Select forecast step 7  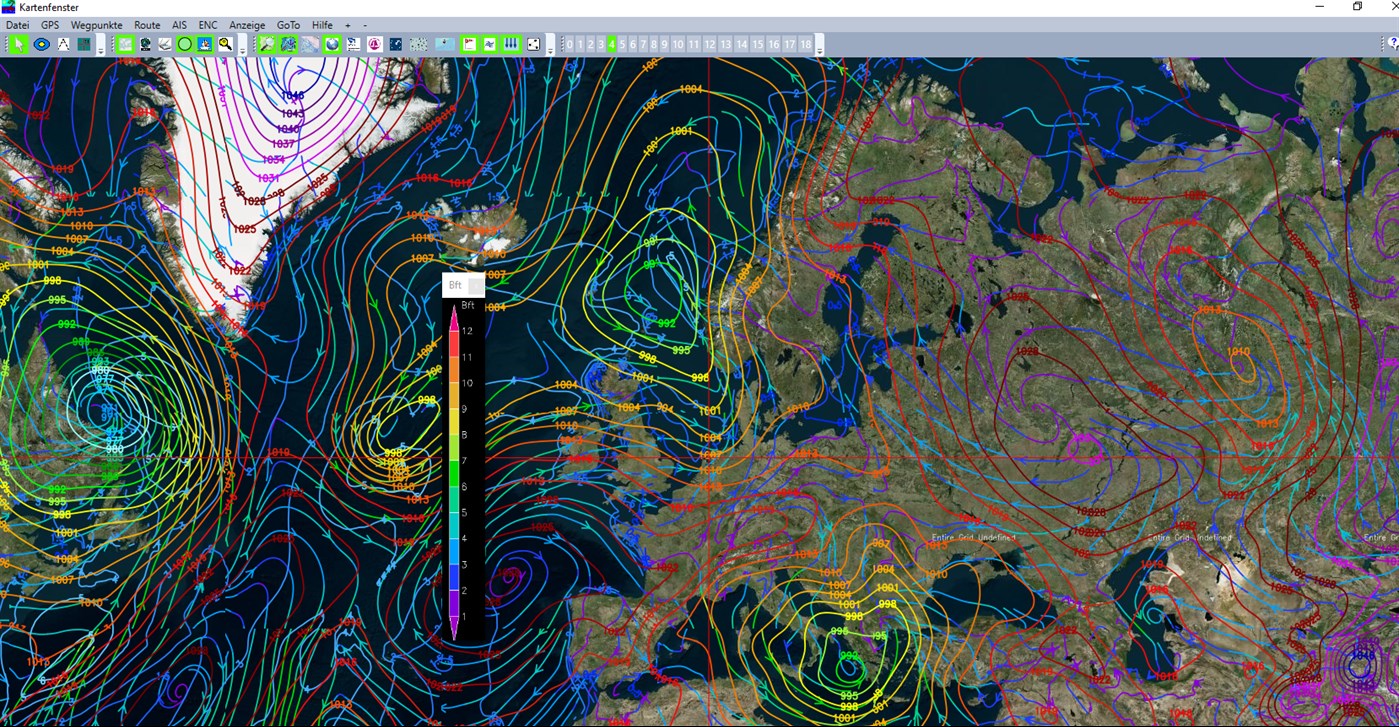pyautogui.click(x=644, y=44)
